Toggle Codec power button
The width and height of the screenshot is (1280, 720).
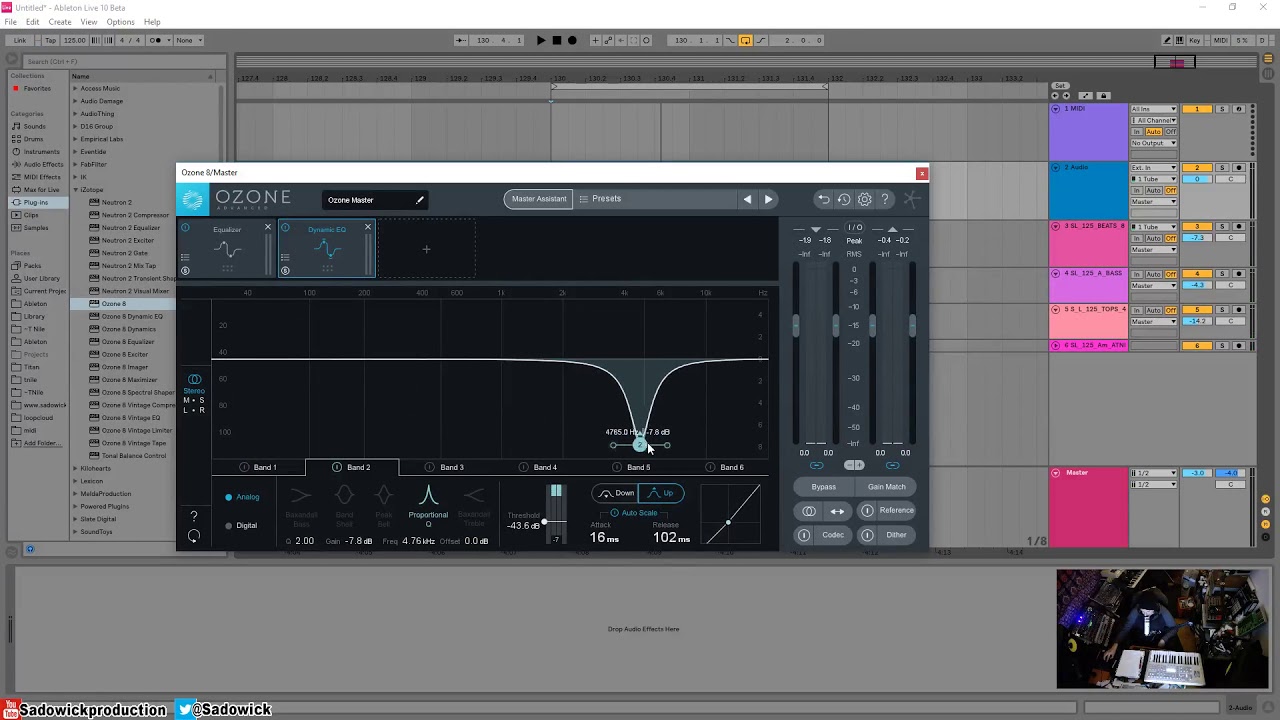[x=803, y=535]
